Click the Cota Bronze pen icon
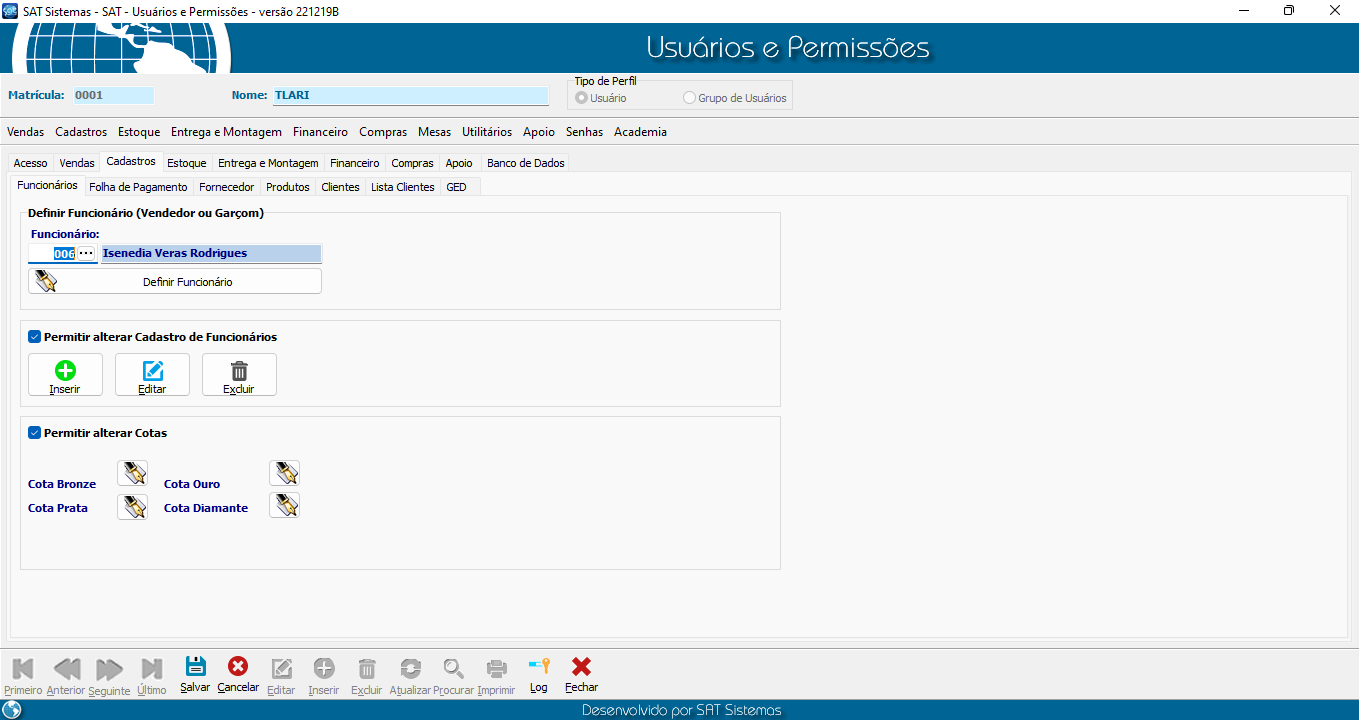 (x=132, y=473)
